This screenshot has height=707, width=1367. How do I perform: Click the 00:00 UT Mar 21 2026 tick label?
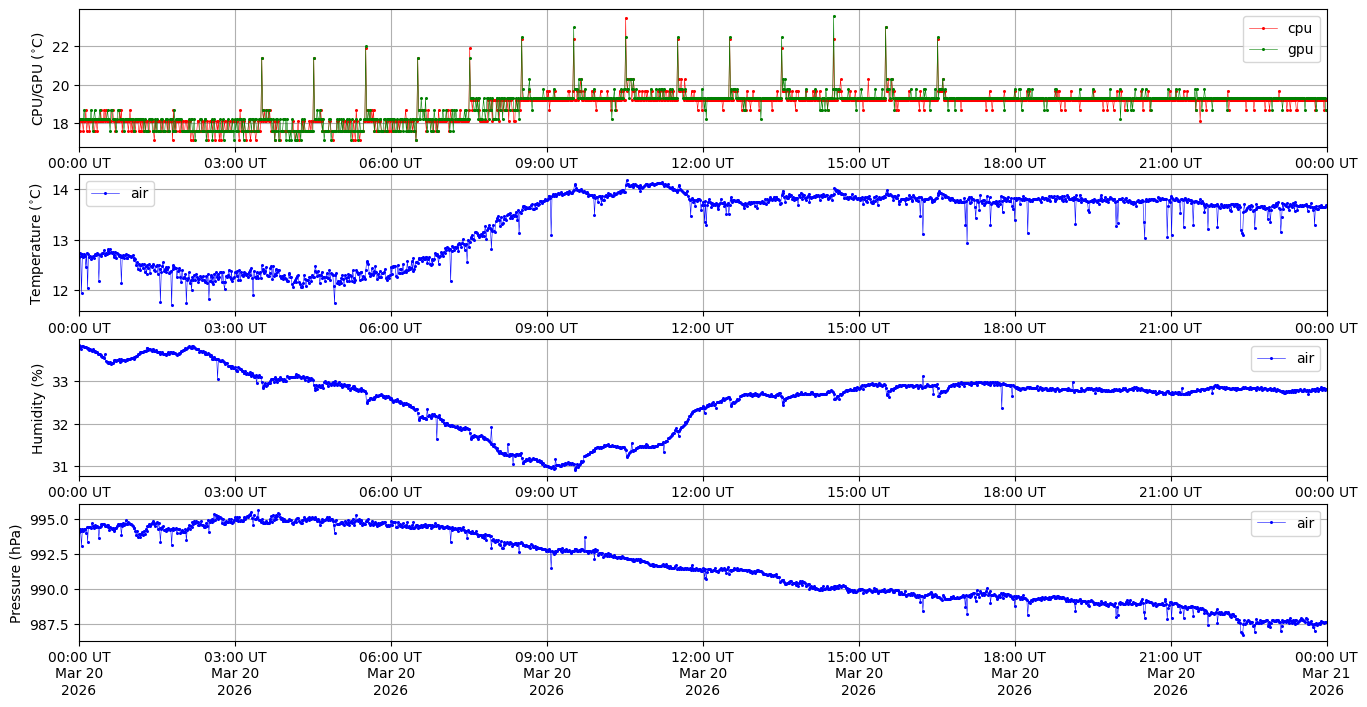pyautogui.click(x=1326, y=673)
